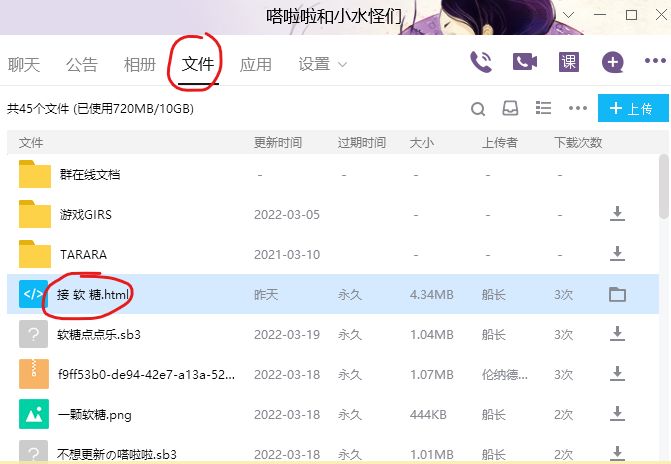Download the f9ff53b0 zip file

617,374
